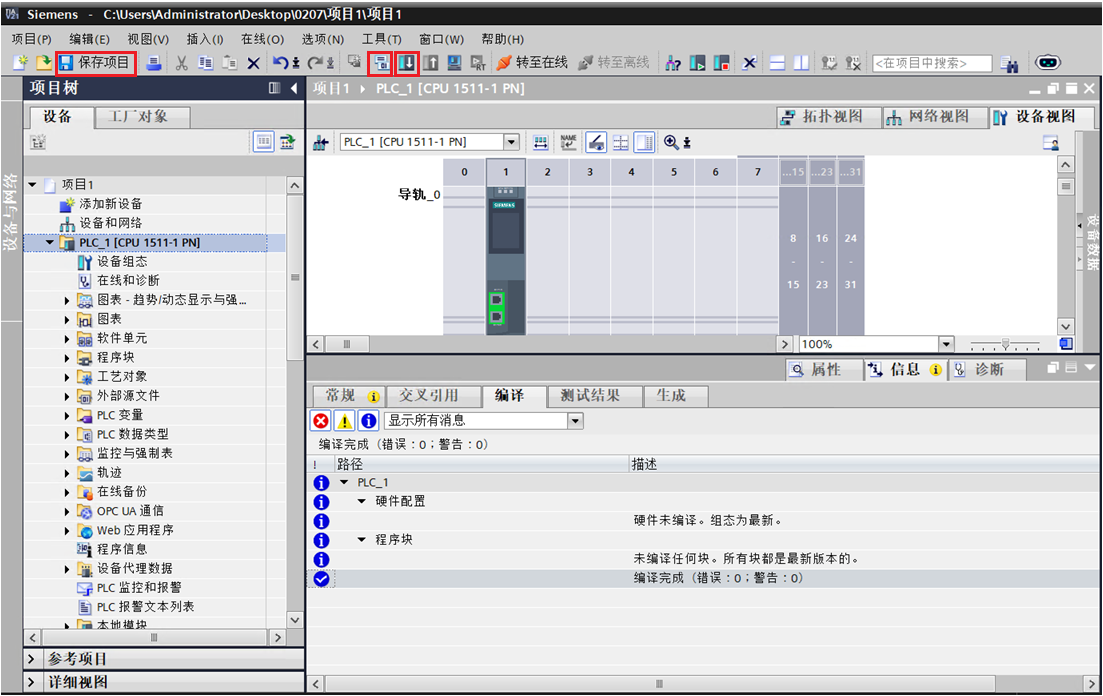1103x696 pixels.
Task: Select the 工厂对象 tab in project tree
Action: [x=143, y=117]
